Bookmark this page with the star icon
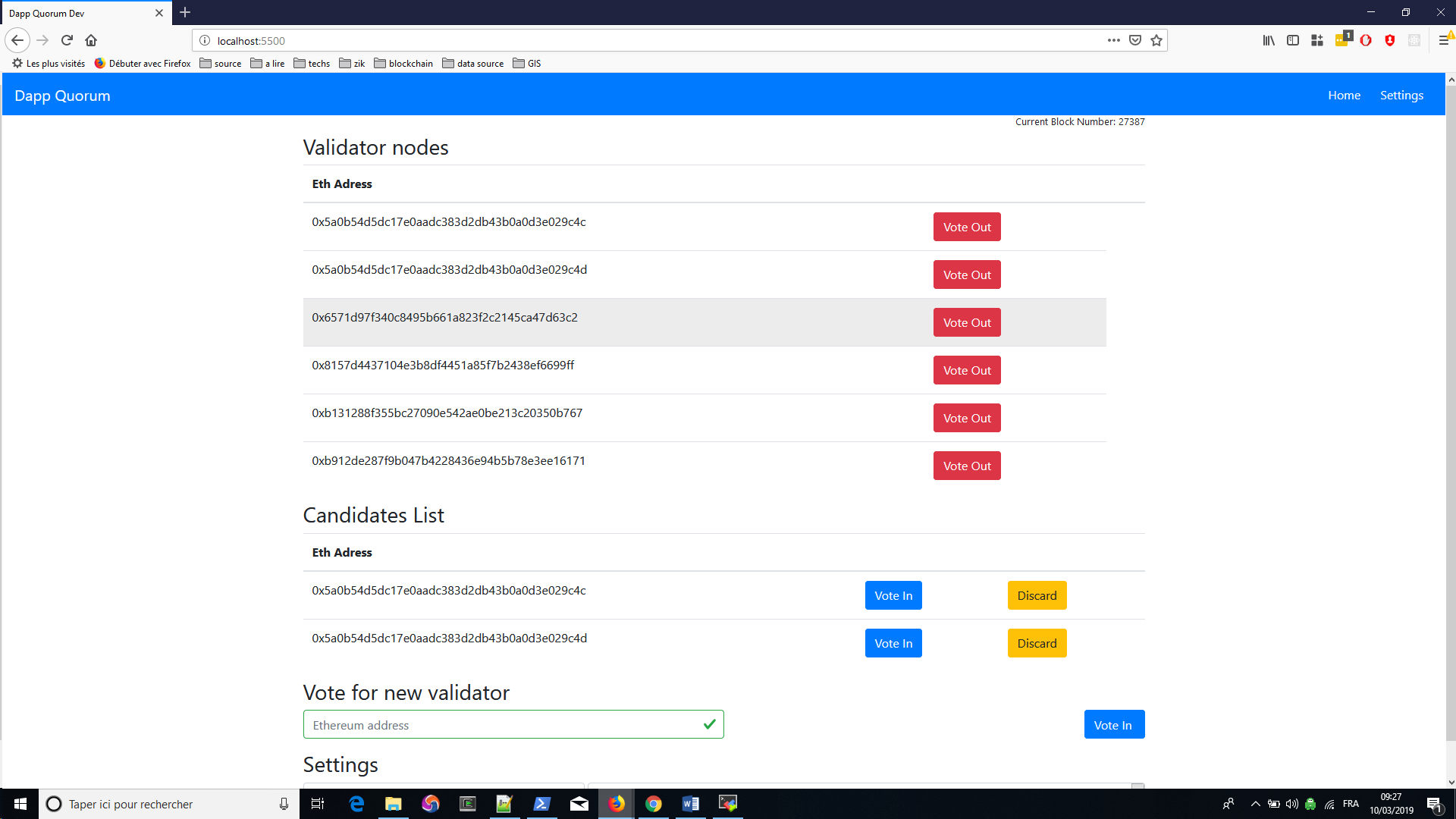Screen dimensions: 1456x819 [1156, 40]
